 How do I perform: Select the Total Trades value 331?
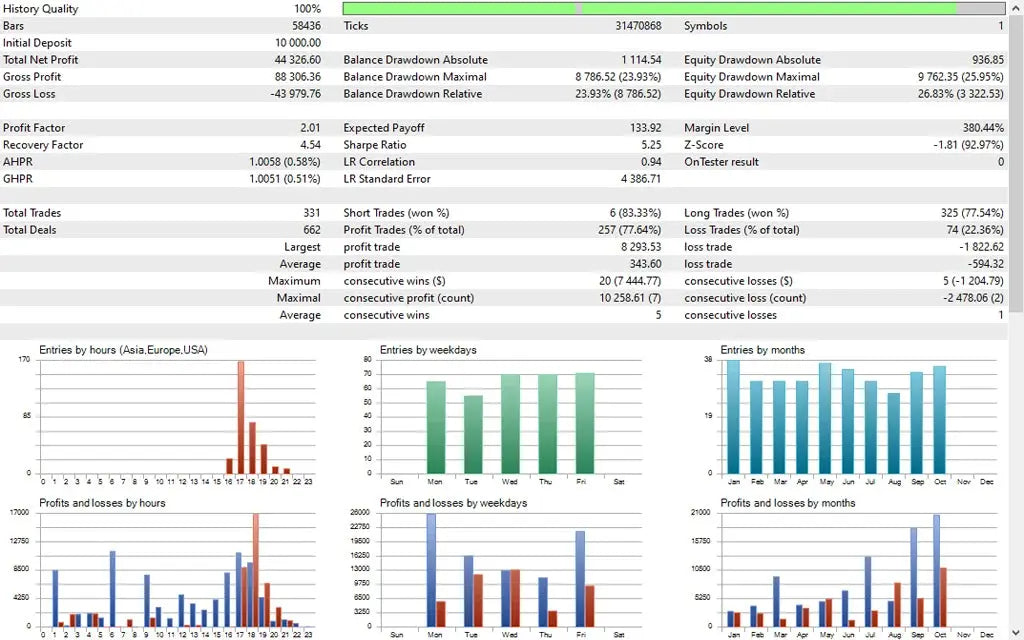(x=312, y=212)
